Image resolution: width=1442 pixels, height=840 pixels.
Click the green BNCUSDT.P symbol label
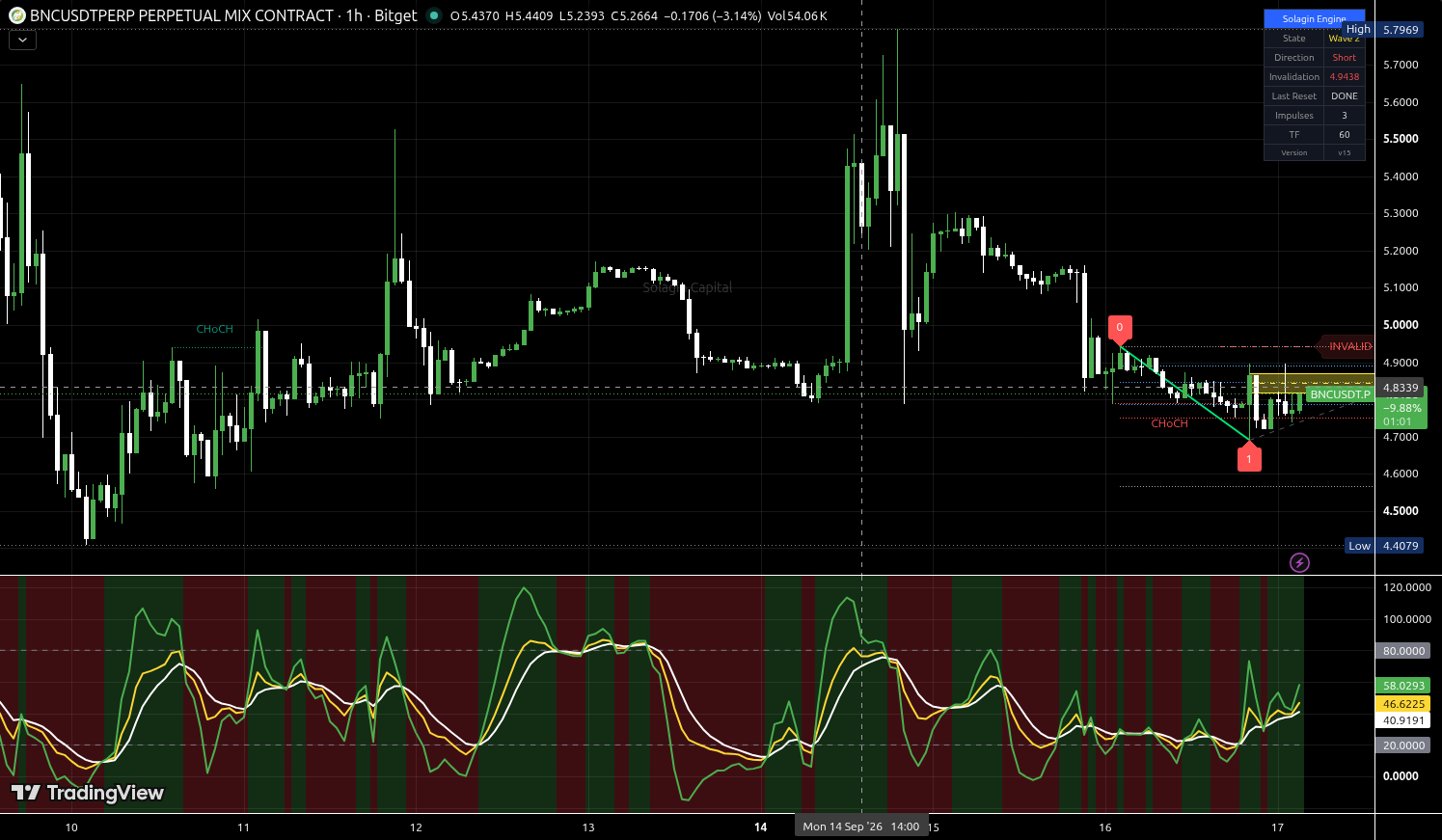click(x=1340, y=394)
